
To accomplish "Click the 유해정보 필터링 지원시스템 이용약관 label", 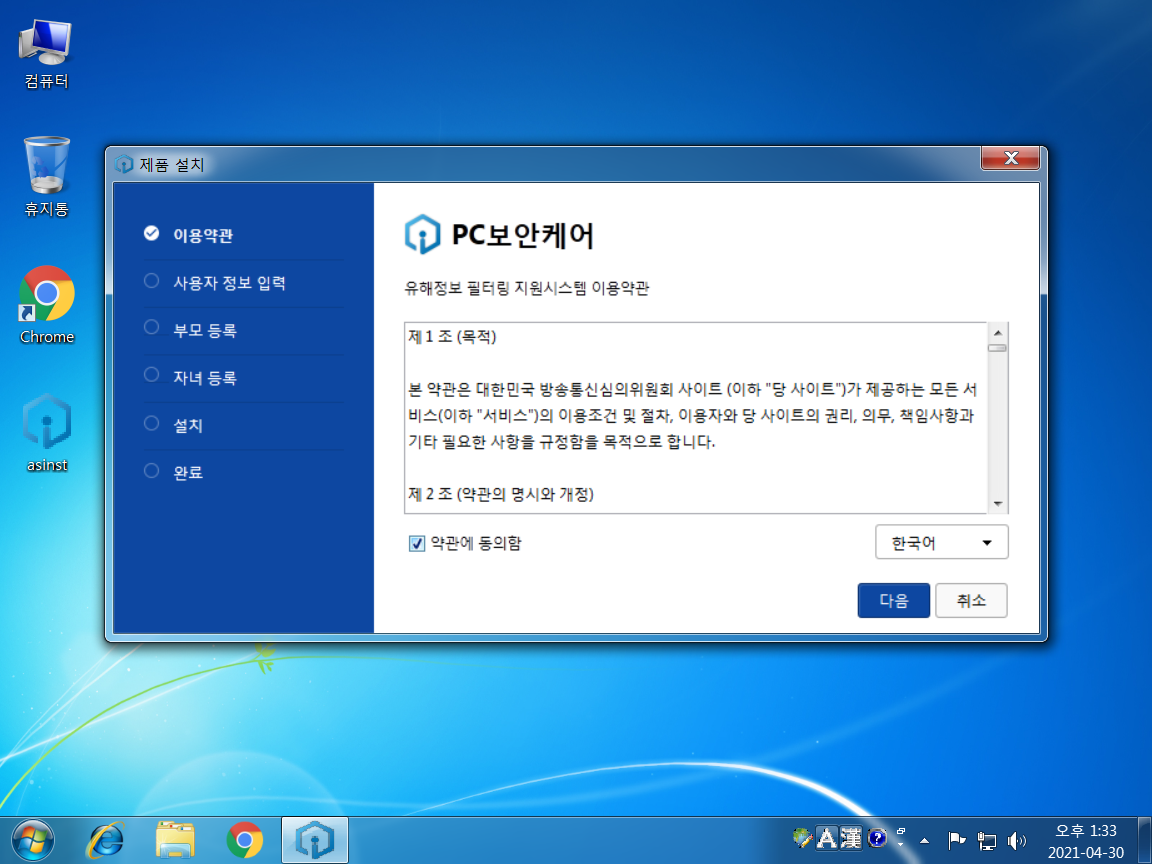I will (527, 288).
